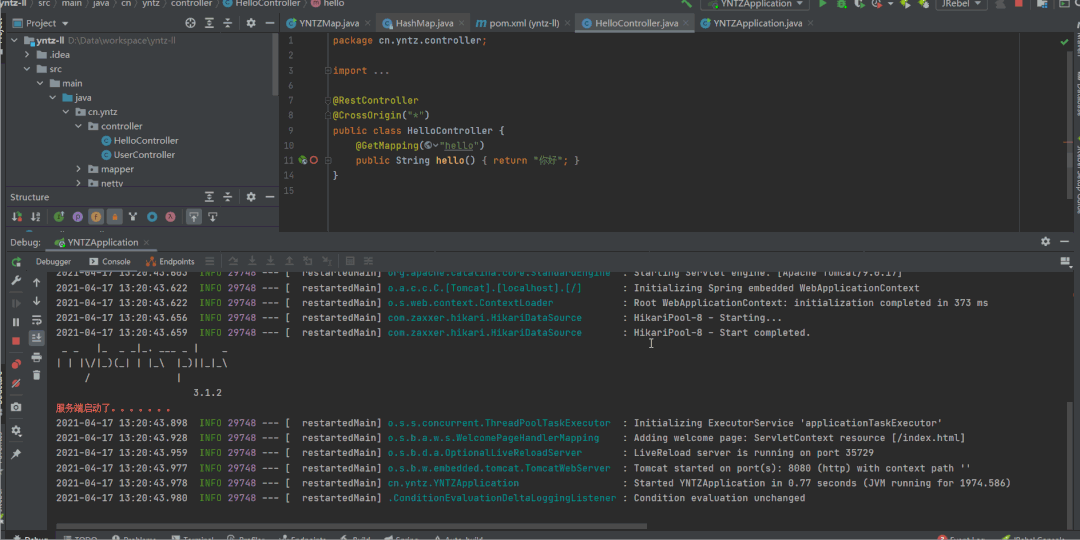Viewport: 1080px width, 540px height.
Task: Click the Build hammer icon
Action: [687, 3]
